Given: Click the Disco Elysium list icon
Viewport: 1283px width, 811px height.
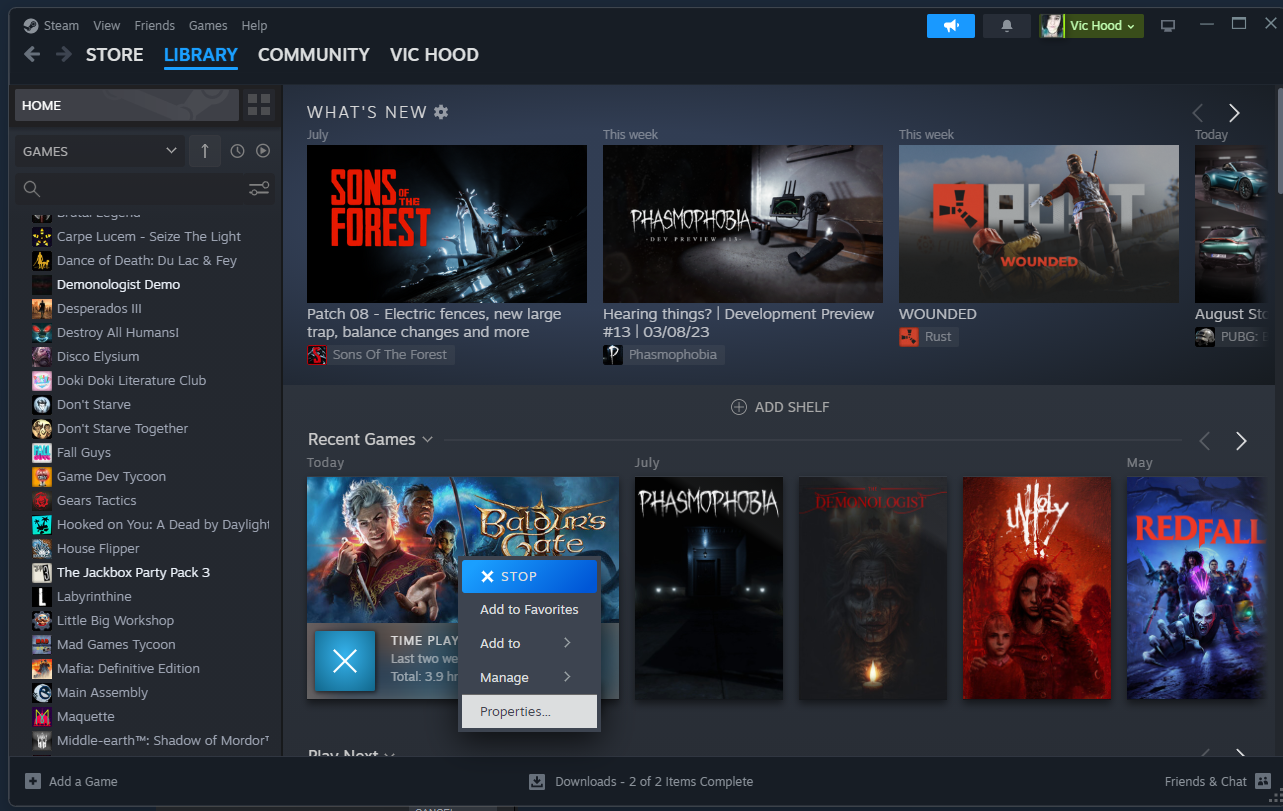Looking at the screenshot, I should [x=42, y=356].
